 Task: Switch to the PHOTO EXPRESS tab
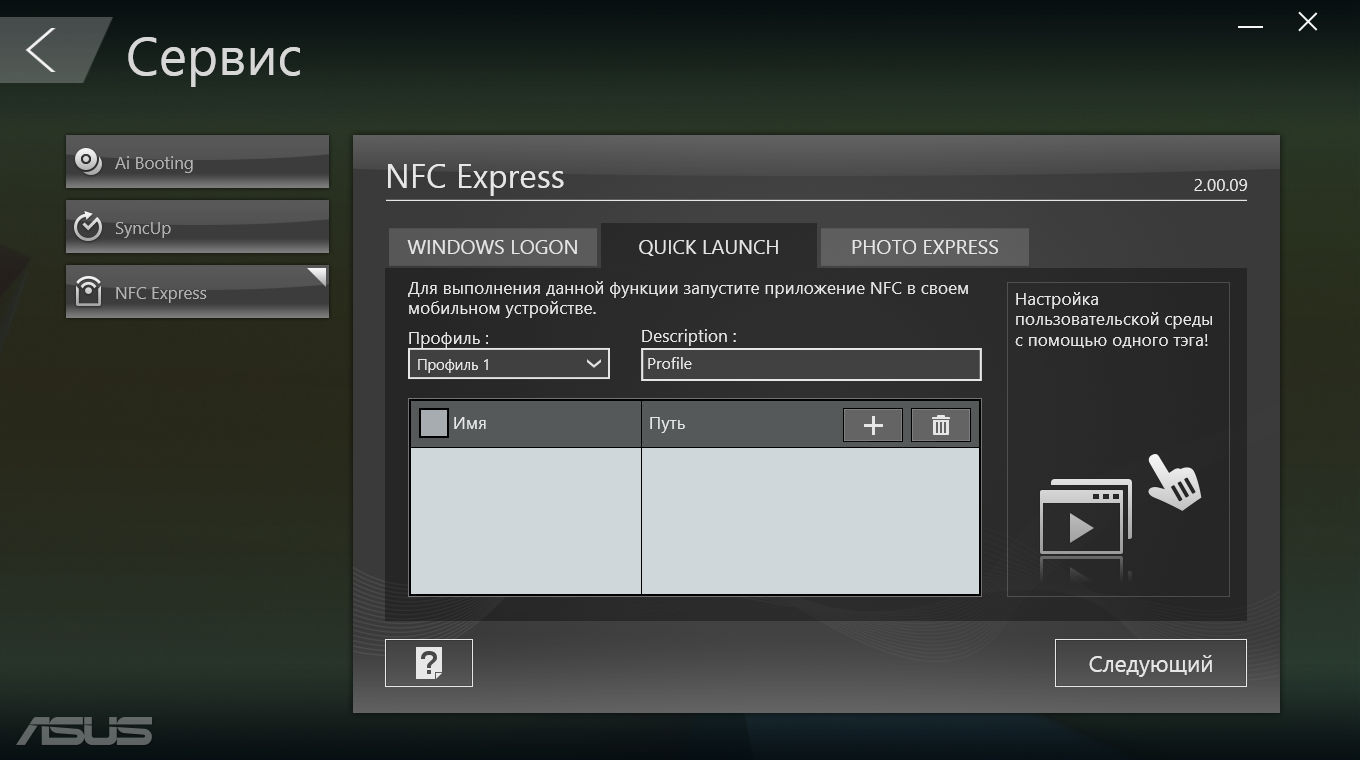(924, 247)
